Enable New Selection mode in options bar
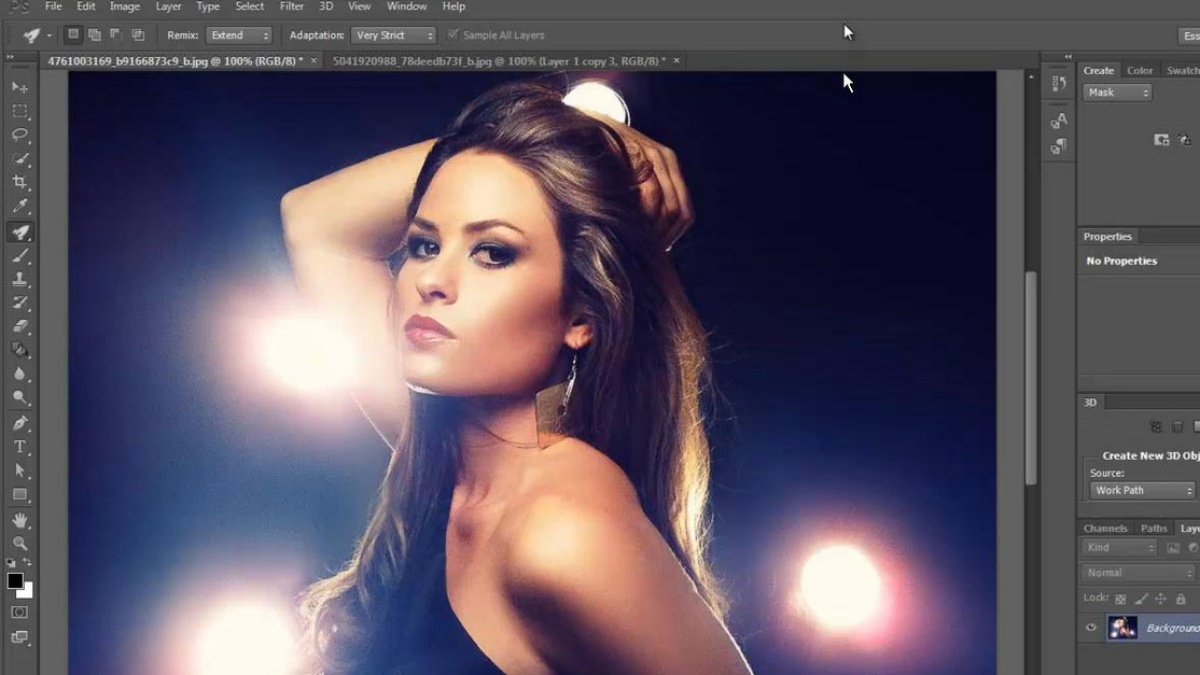The height and width of the screenshot is (675, 1200). pyautogui.click(x=73, y=35)
